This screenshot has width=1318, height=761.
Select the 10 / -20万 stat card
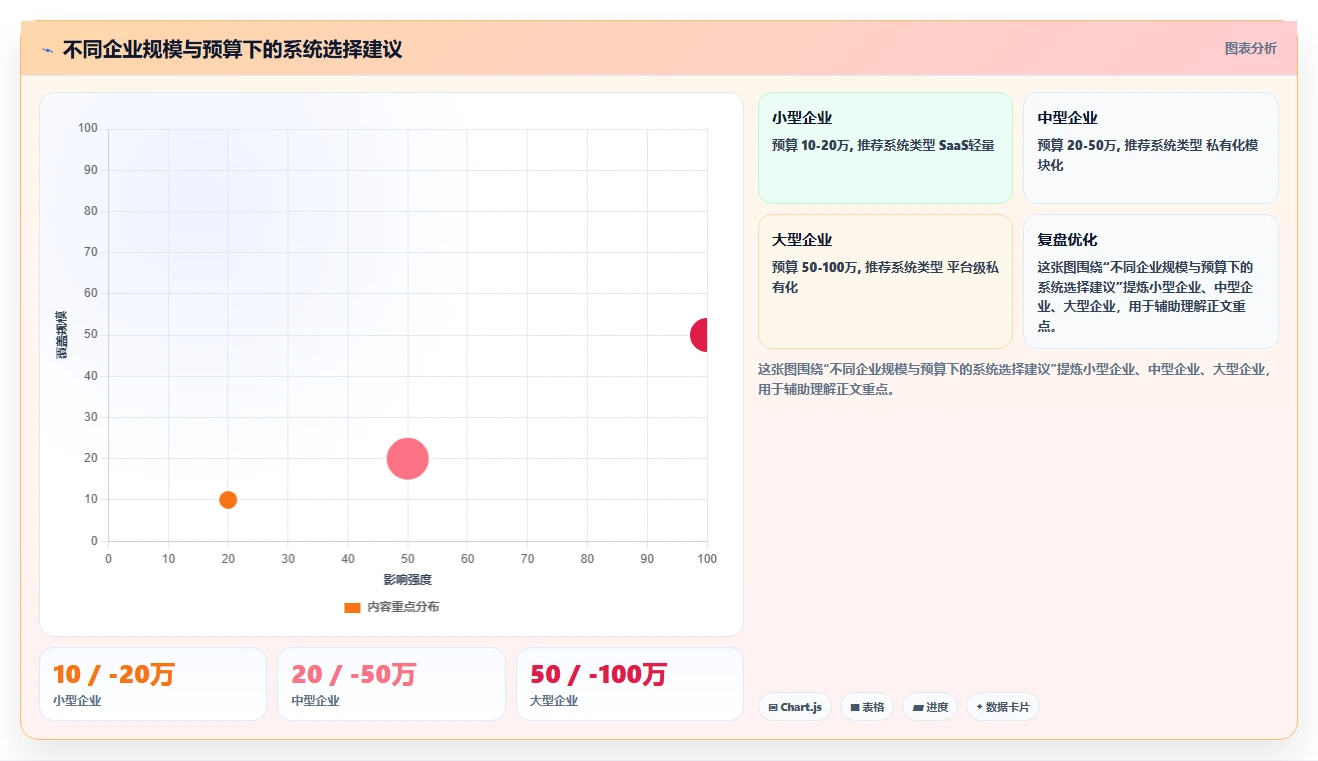153,684
